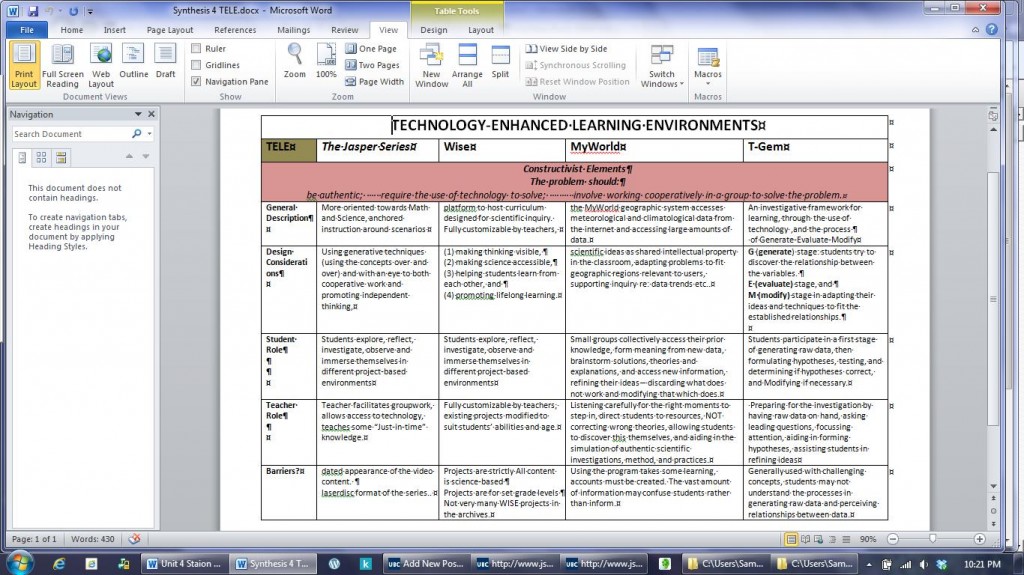The image size is (1024, 575).
Task: Click the vertical scrollbar down arrow
Action: click(993, 485)
